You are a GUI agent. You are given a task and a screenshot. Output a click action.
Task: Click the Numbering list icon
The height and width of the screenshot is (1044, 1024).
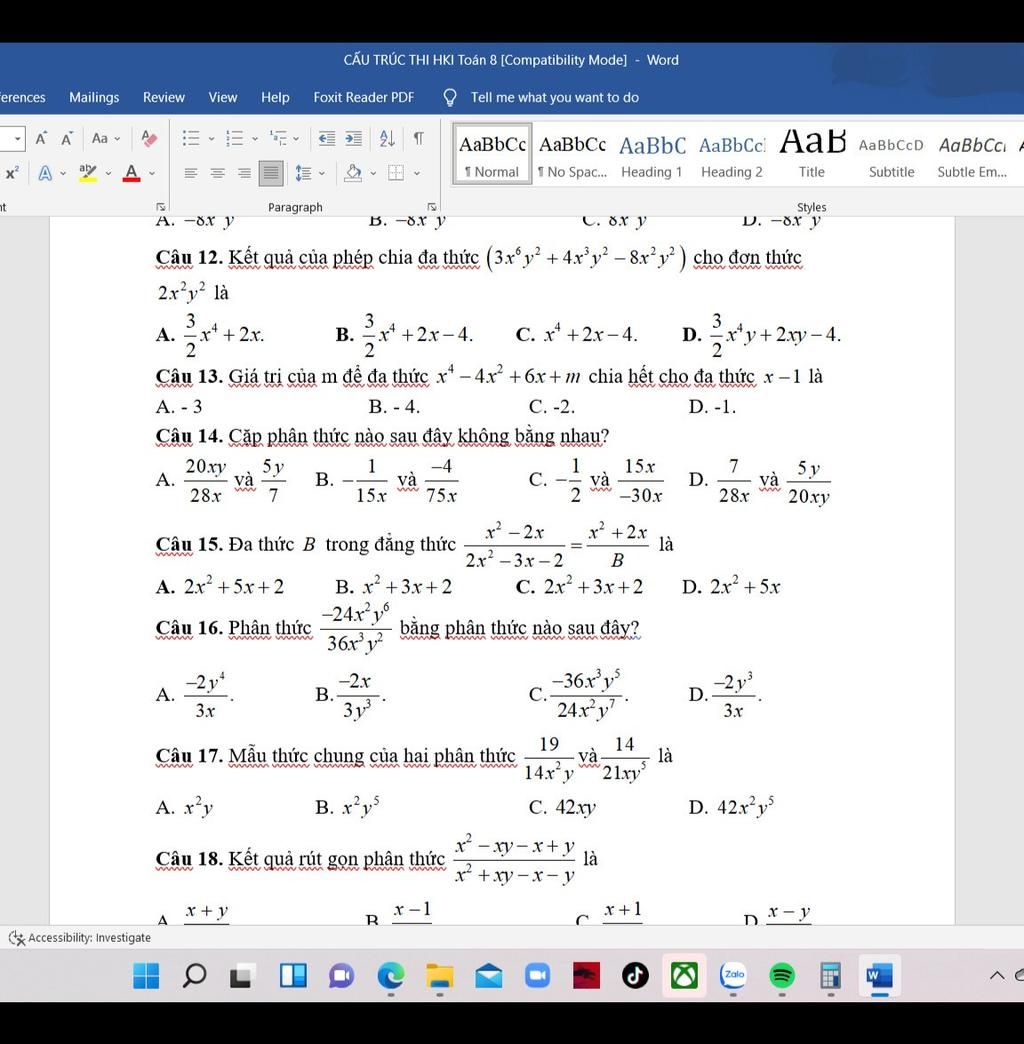coord(234,138)
